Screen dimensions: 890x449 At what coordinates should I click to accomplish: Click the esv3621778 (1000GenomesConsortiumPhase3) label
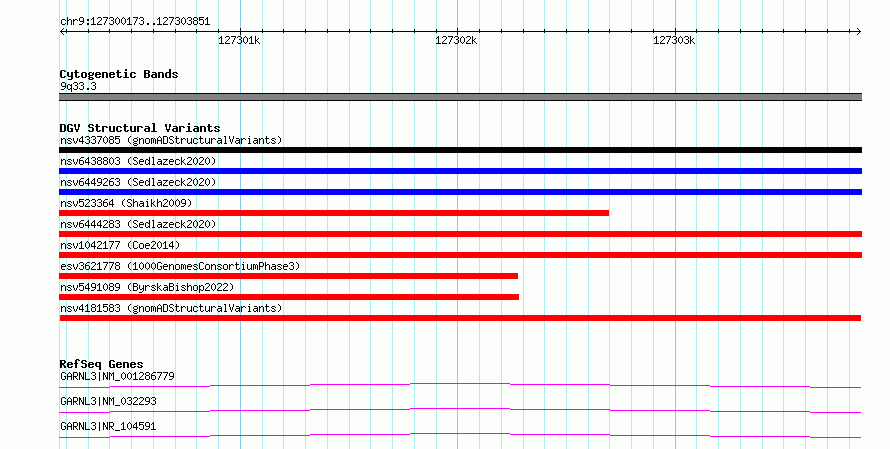point(180,266)
